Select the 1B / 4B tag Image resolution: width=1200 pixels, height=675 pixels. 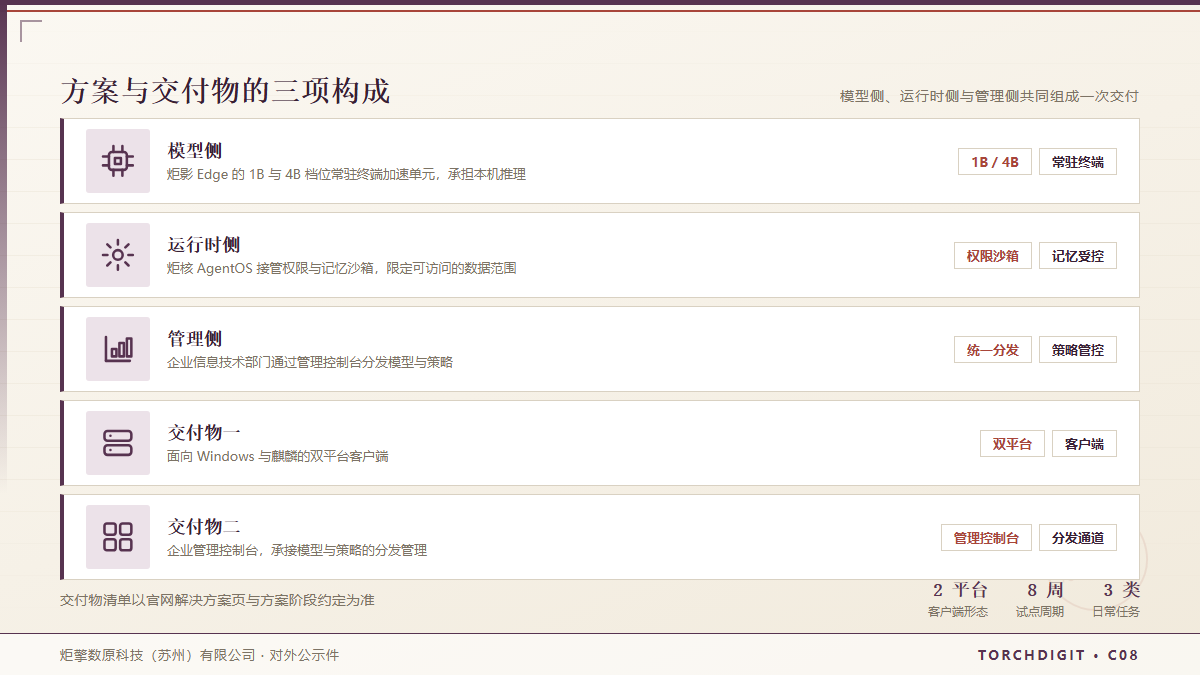tap(995, 162)
